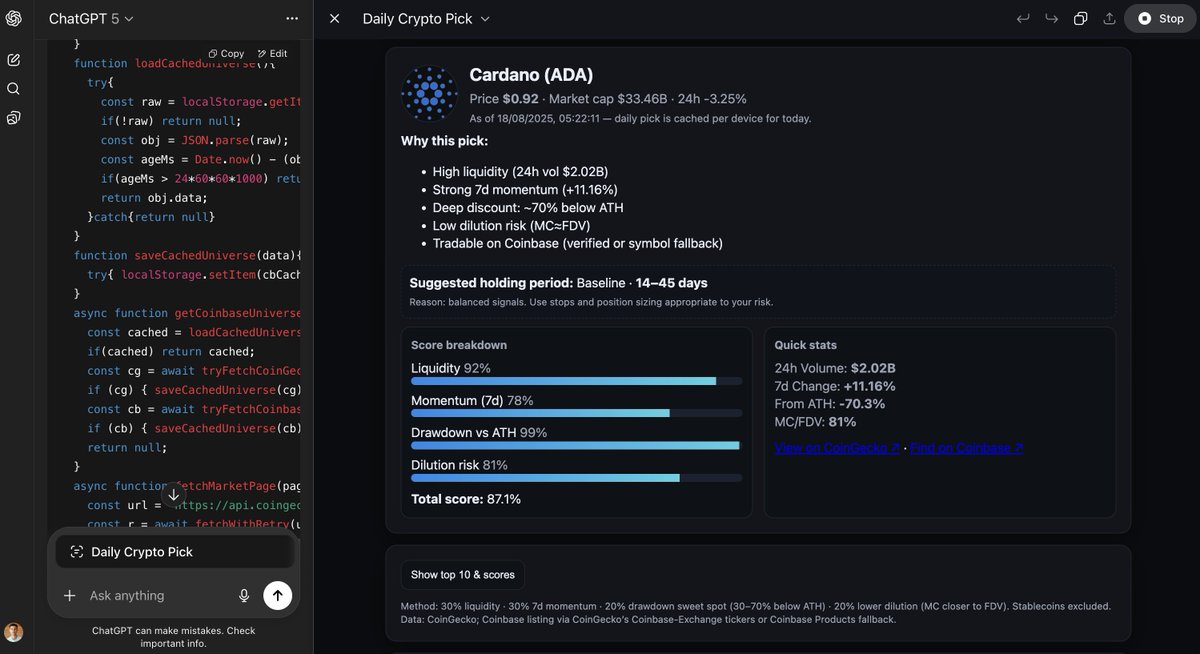Screen dimensions: 1200x654
Task: Click the Liquidity 92% progress bar
Action: click(575, 381)
